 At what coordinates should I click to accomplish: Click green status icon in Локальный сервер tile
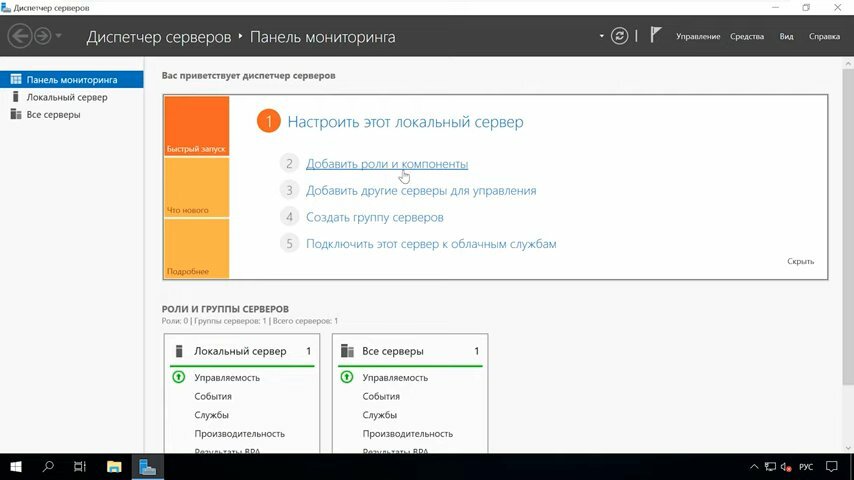(179, 377)
